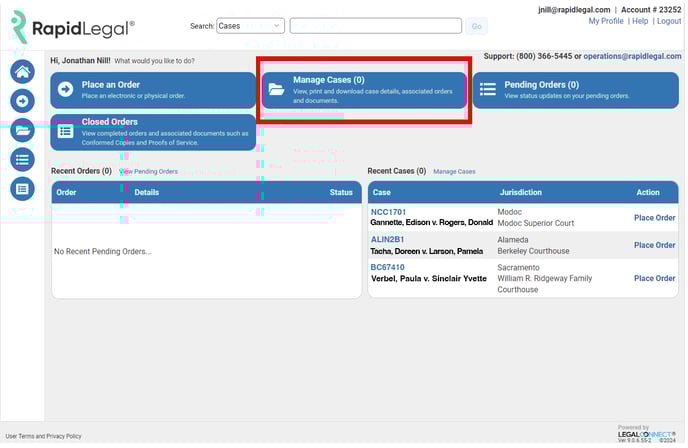Select the sidebar Pending Orders list icon
The height and width of the screenshot is (448, 688).
[x=22, y=160]
